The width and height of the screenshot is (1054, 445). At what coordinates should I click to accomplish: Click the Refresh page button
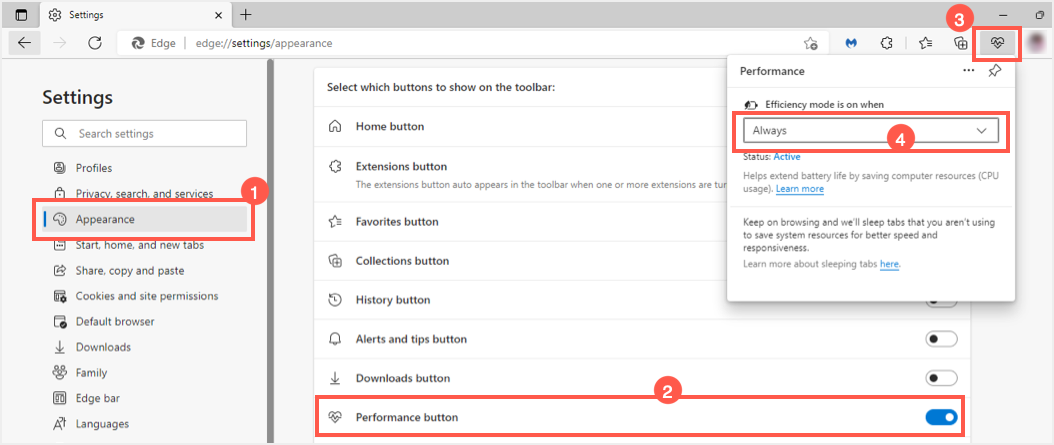95,43
